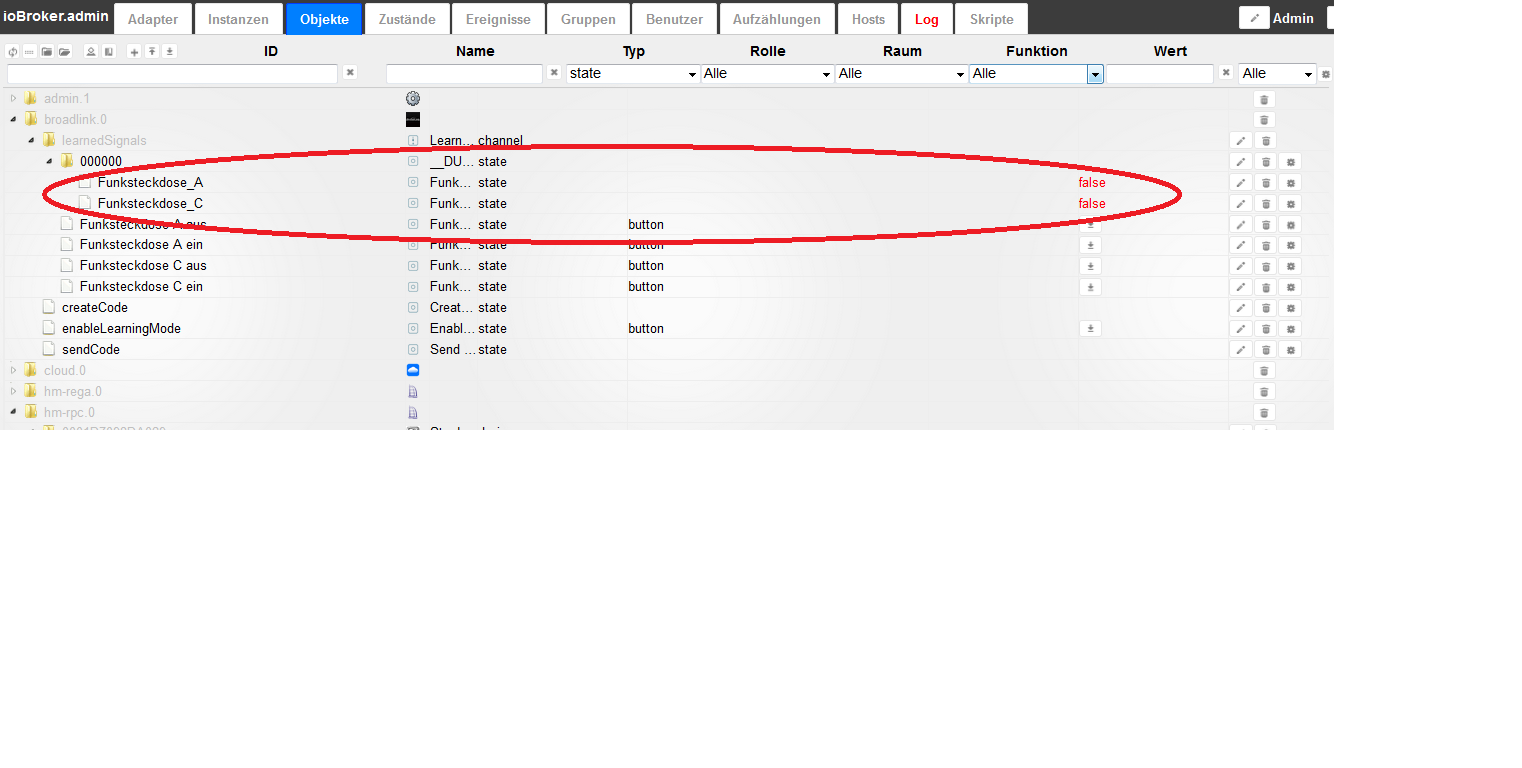Click the refresh objects tree icon

tap(12, 51)
